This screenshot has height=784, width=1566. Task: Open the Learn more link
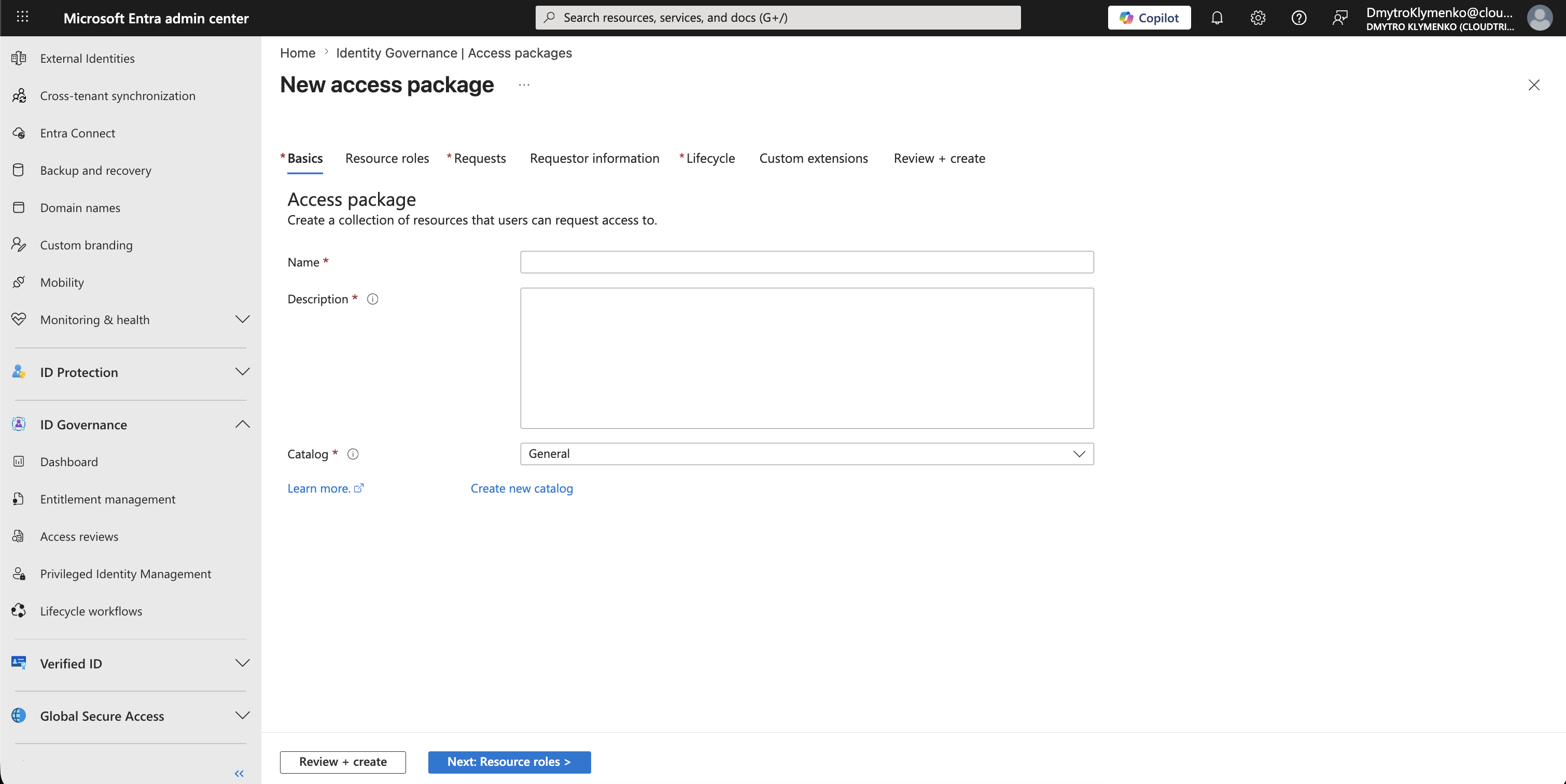coord(325,488)
